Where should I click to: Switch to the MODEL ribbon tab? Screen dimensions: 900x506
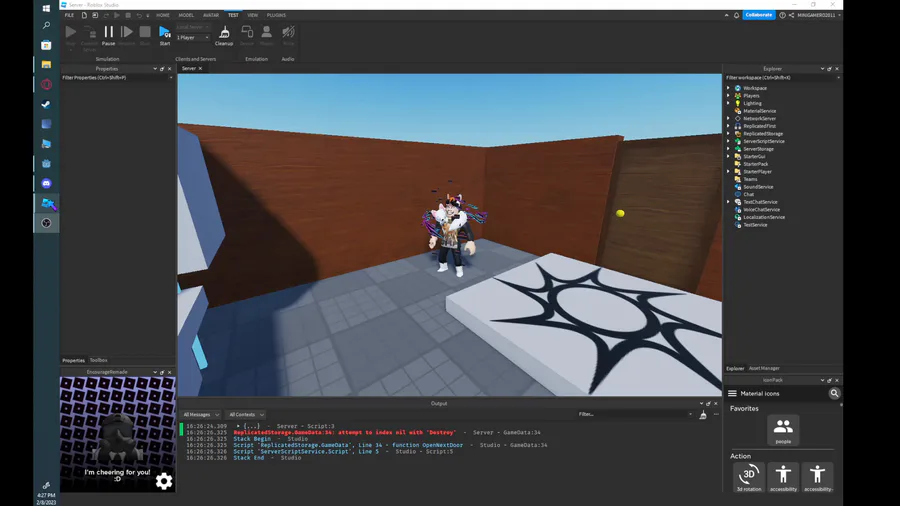(186, 15)
